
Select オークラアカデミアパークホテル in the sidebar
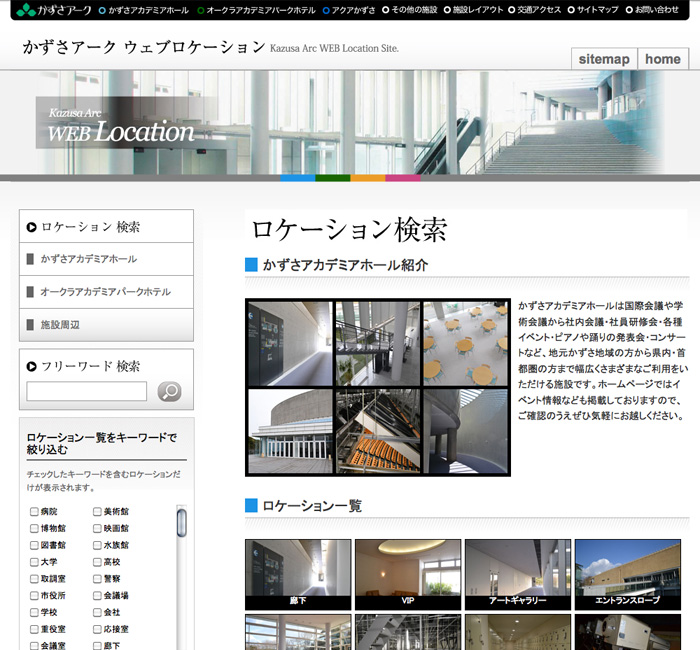pyautogui.click(x=106, y=292)
